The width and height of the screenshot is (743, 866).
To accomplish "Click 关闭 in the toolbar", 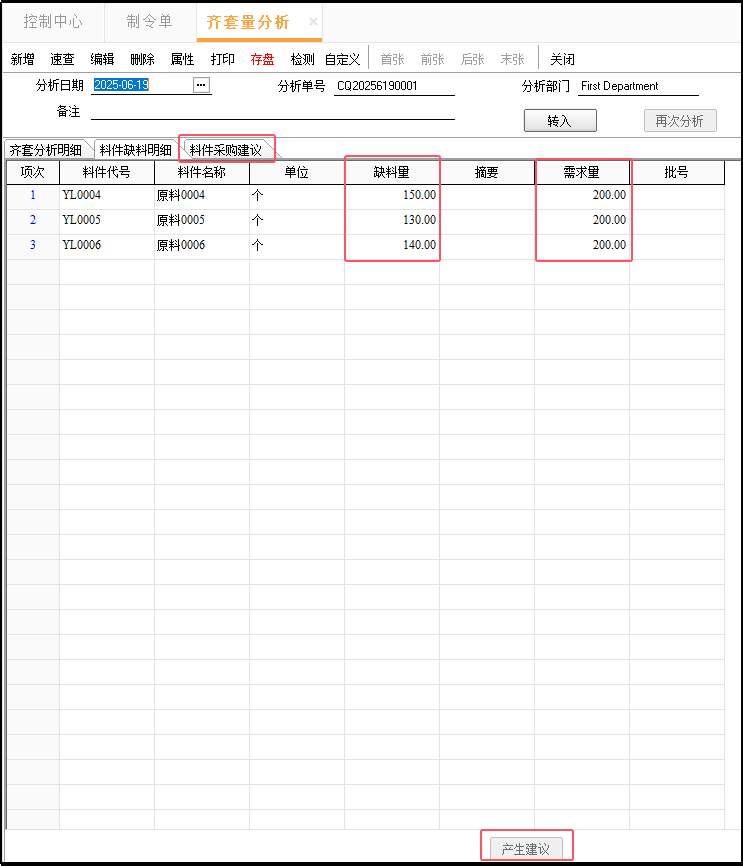I will click(x=562, y=59).
